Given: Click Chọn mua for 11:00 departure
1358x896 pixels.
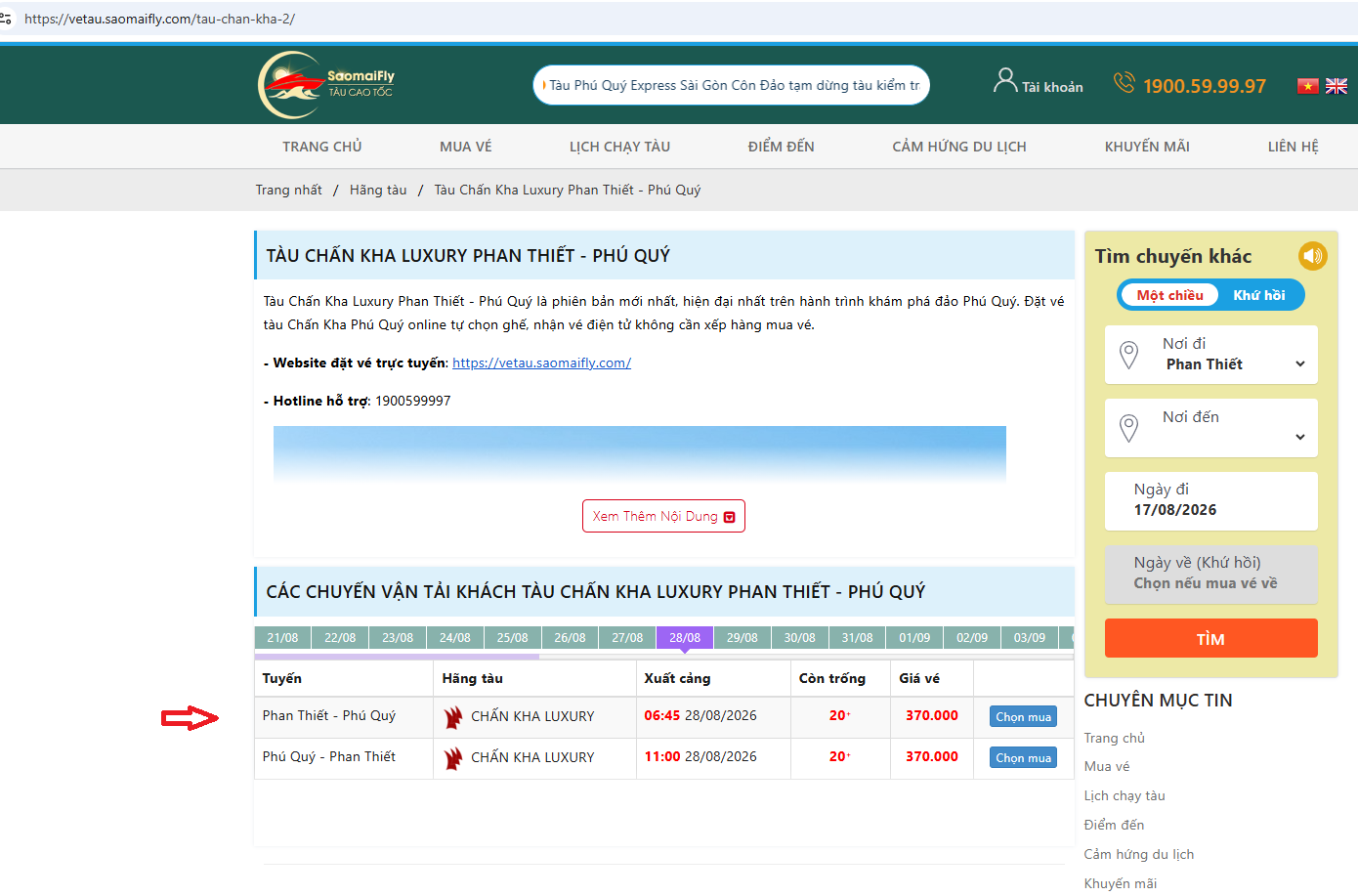Looking at the screenshot, I should 1023,758.
